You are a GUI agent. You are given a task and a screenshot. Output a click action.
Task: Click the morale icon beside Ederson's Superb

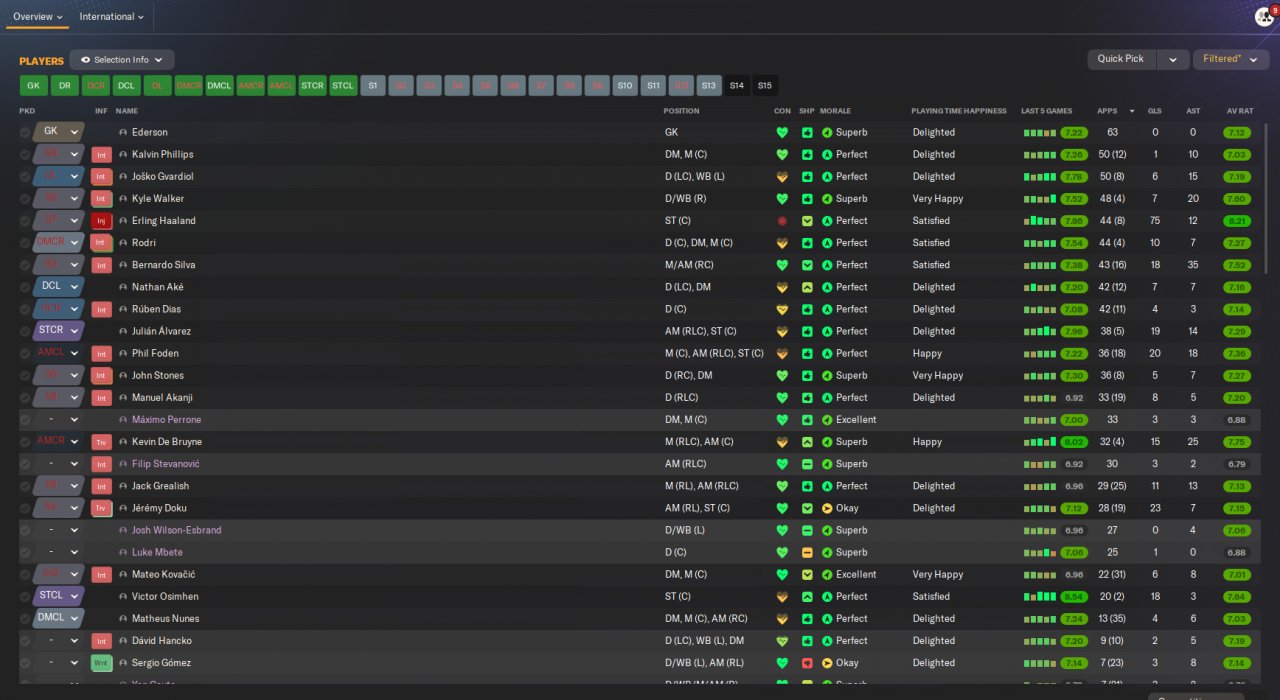[827, 132]
